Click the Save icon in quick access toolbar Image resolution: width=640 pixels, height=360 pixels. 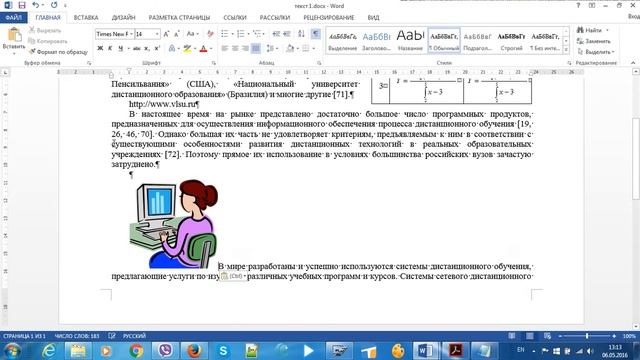pos(22,5)
